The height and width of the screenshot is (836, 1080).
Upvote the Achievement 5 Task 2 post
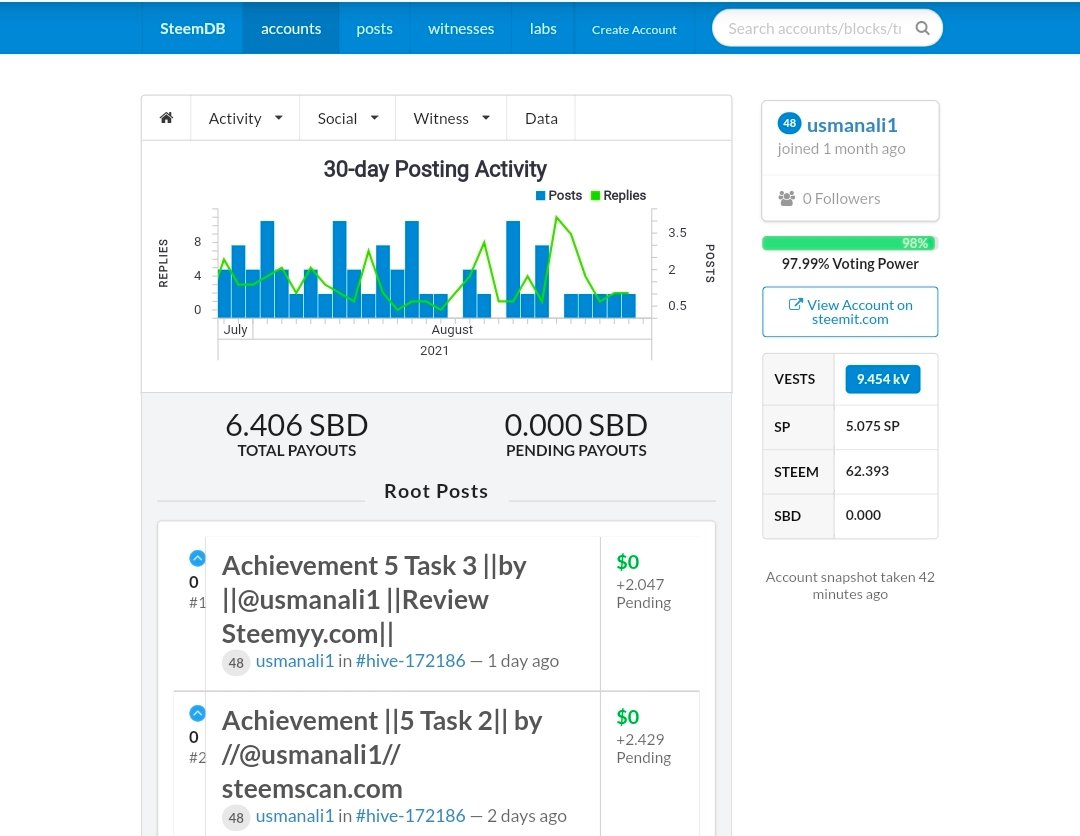[197, 713]
